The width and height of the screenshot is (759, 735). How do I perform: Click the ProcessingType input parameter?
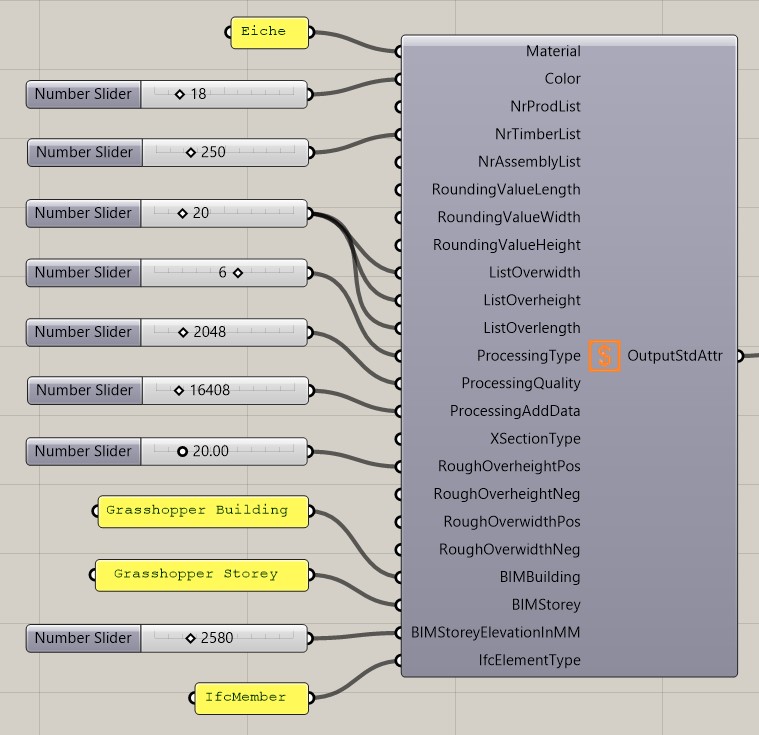(x=529, y=355)
